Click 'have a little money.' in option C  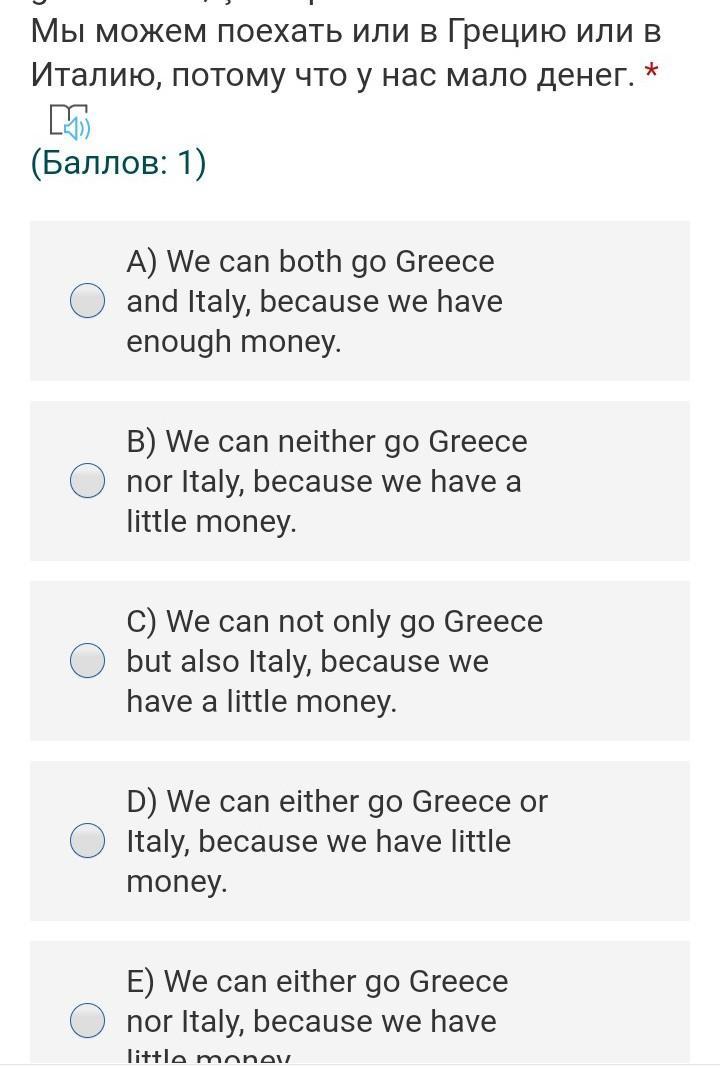[x=261, y=701]
